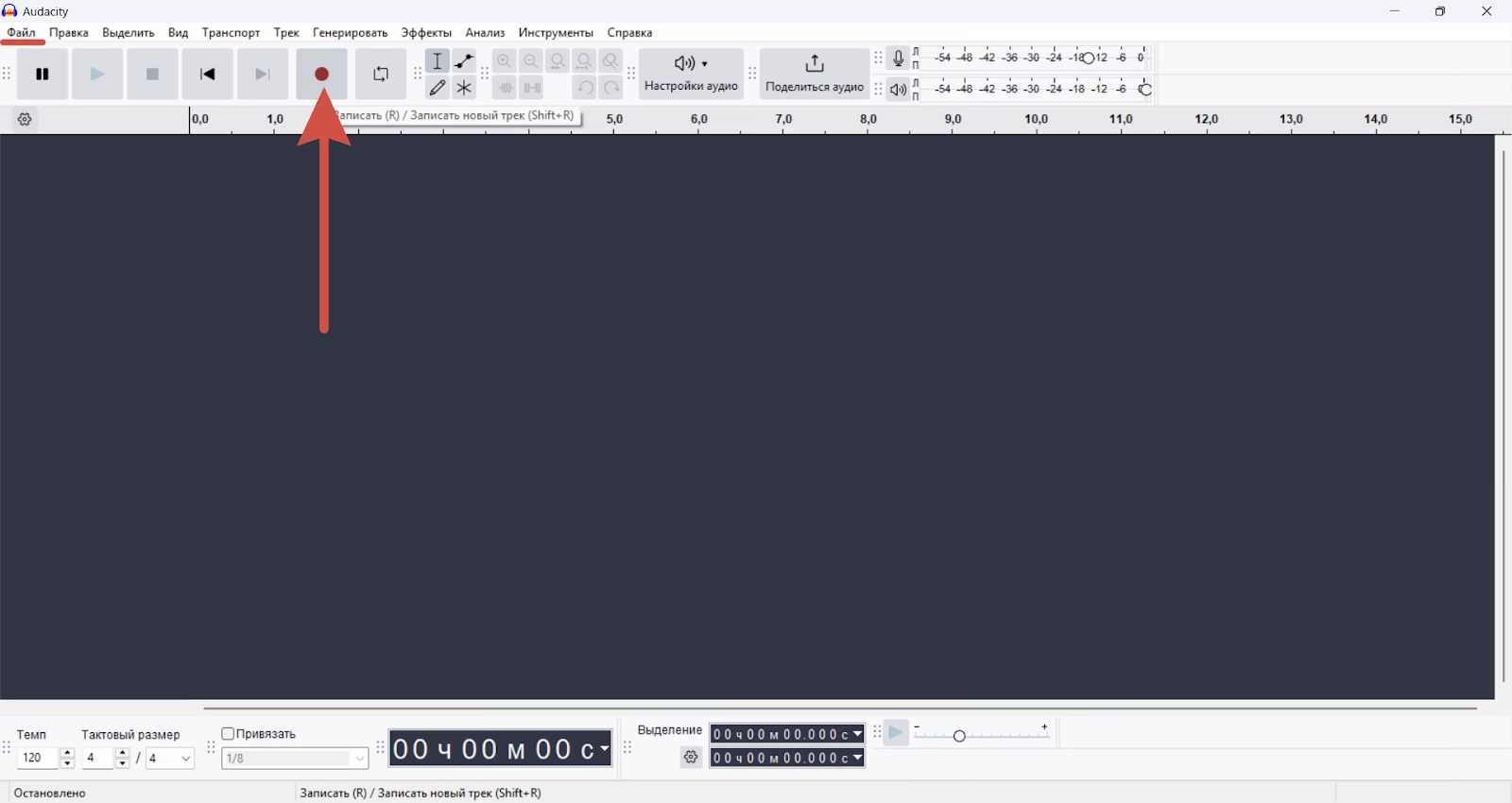Open the Справка menu
Image resolution: width=1512 pixels, height=803 pixels.
click(x=630, y=33)
